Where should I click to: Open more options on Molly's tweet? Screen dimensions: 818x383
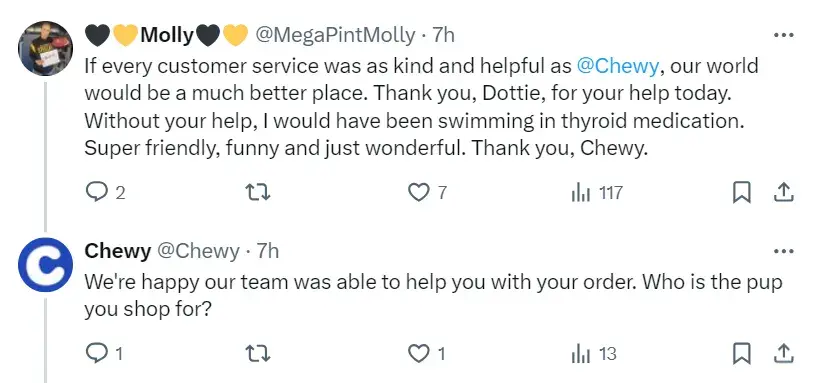coord(783,35)
